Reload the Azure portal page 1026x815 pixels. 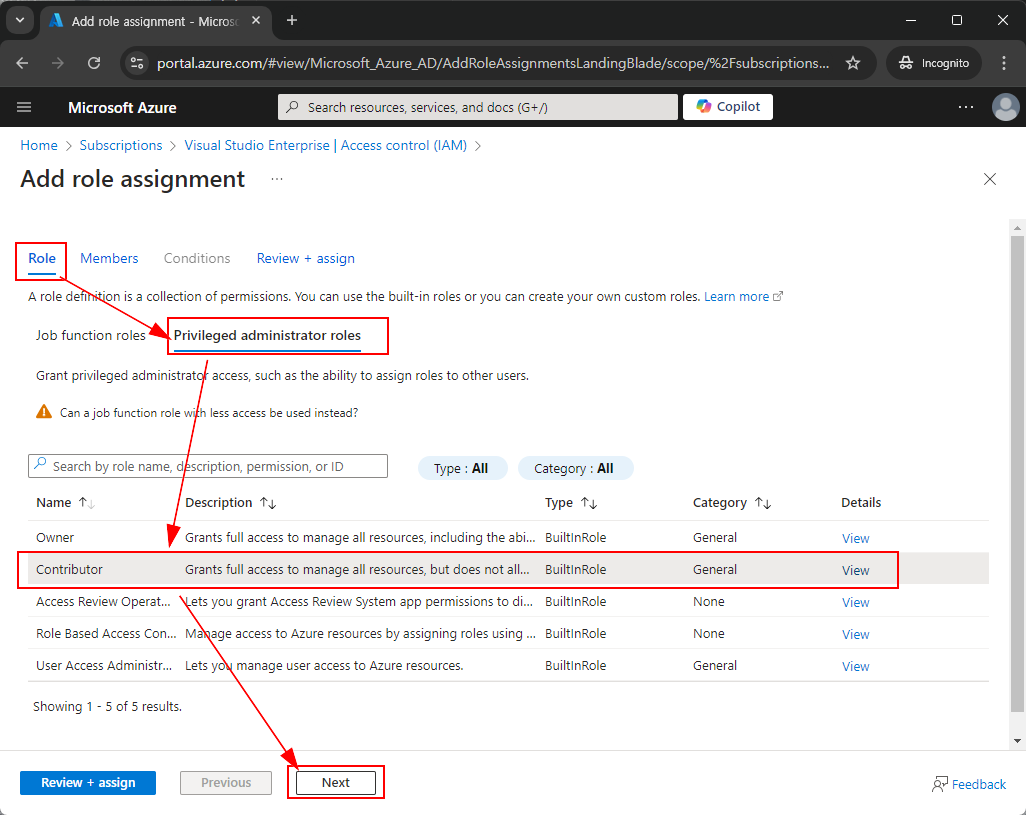(x=94, y=63)
